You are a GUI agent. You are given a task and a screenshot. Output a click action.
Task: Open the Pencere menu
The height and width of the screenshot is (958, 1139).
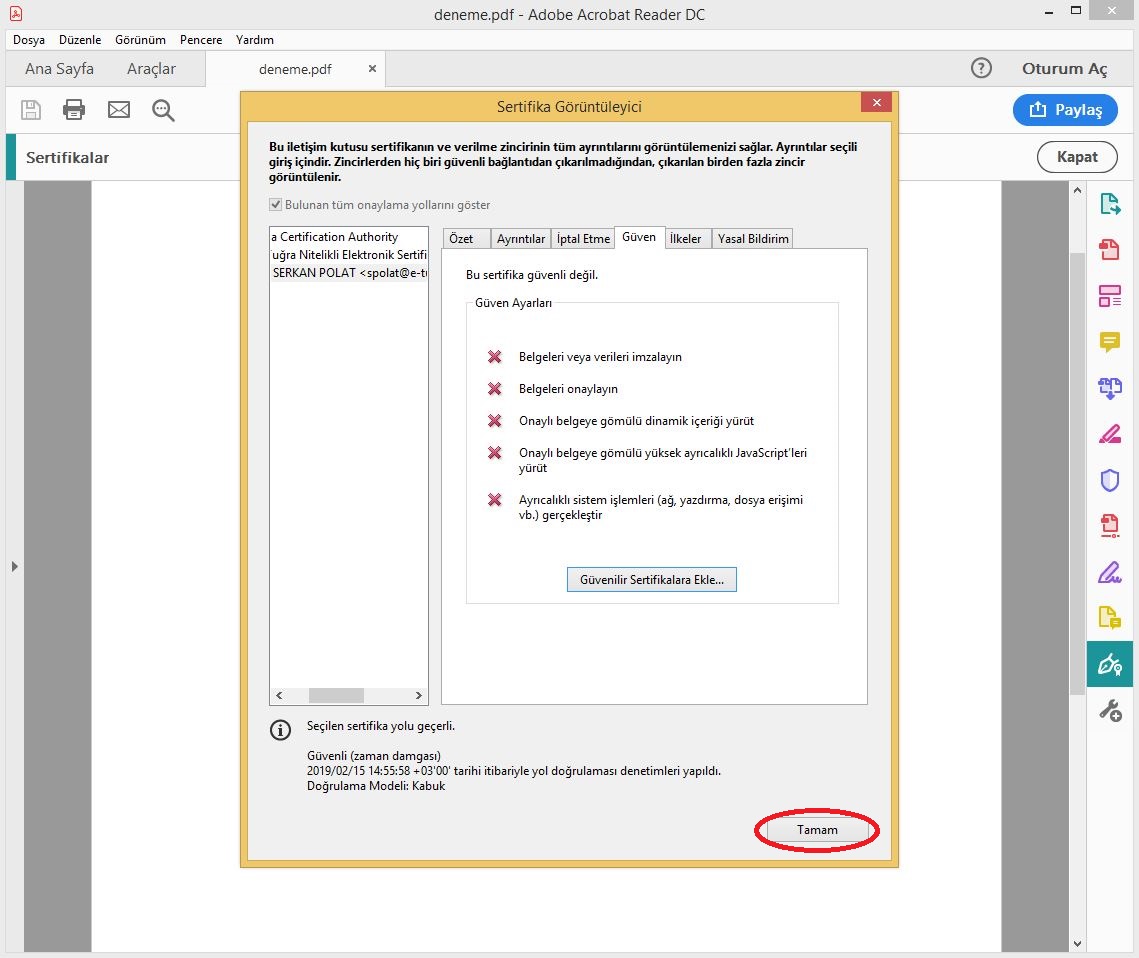pos(201,40)
